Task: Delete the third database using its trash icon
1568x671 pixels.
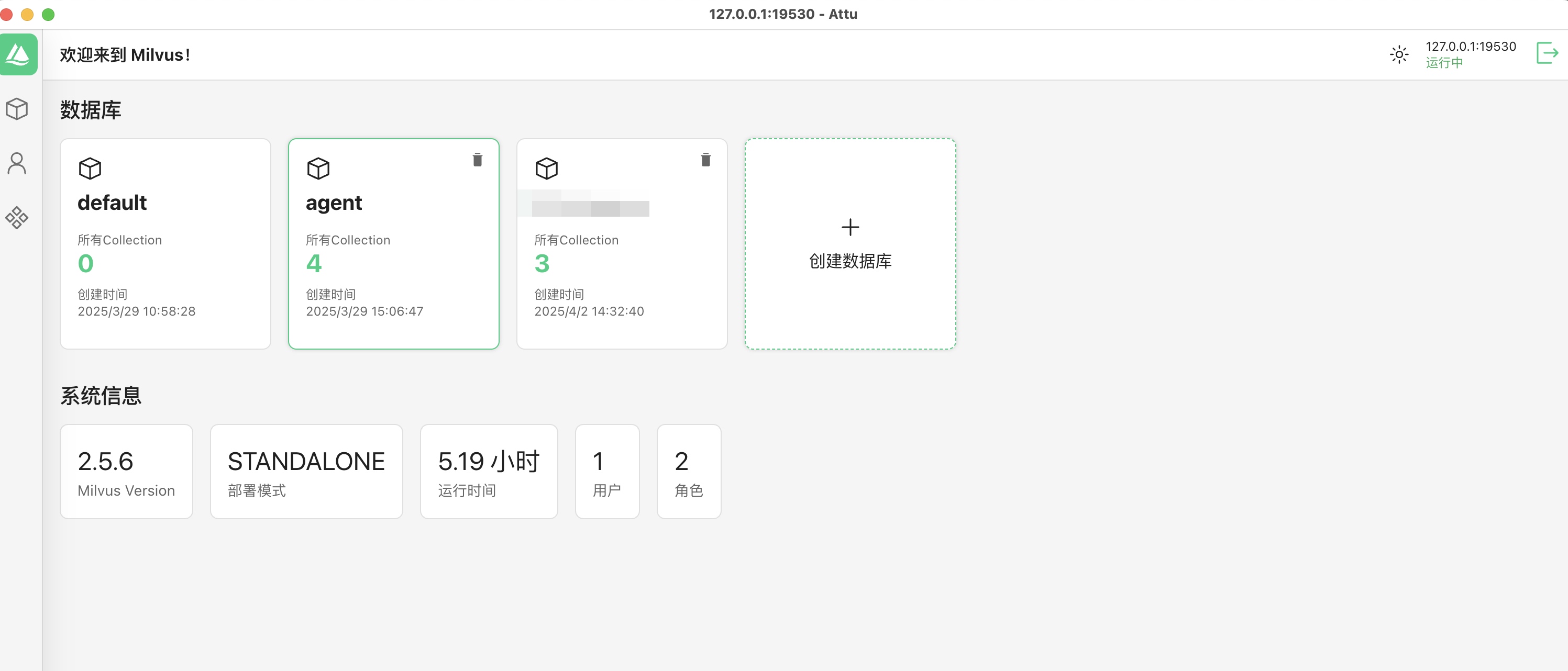Action: click(705, 160)
